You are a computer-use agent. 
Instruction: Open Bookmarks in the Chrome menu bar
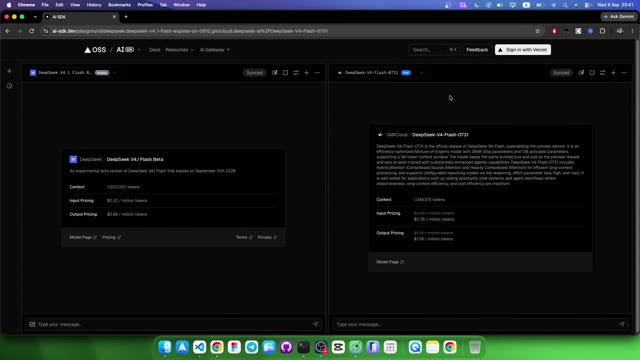119,5
